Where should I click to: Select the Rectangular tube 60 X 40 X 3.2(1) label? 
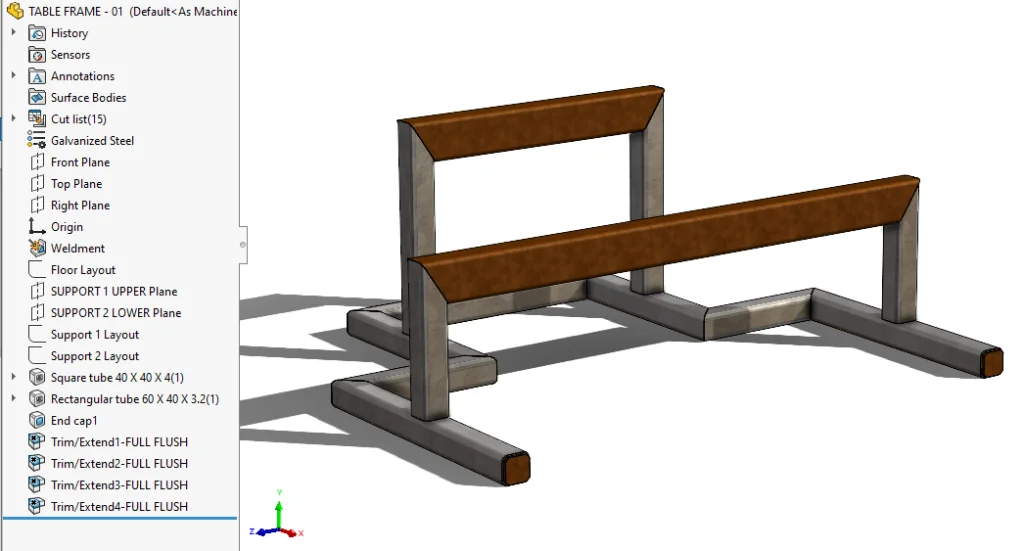[135, 399]
